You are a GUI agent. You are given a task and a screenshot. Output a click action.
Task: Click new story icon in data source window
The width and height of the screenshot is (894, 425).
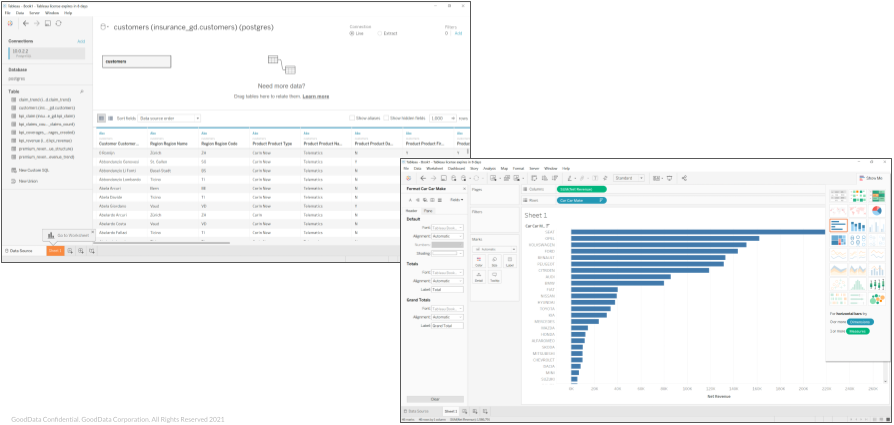tap(91, 250)
